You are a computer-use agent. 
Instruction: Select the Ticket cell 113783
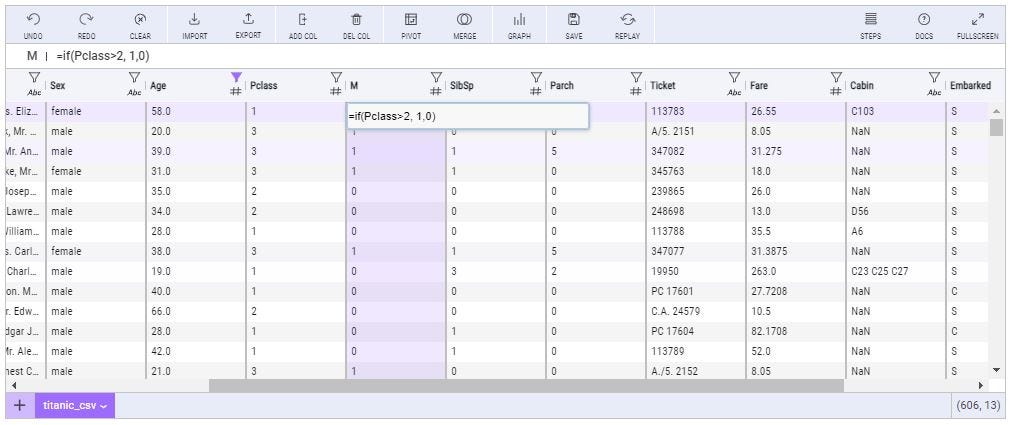click(696, 111)
